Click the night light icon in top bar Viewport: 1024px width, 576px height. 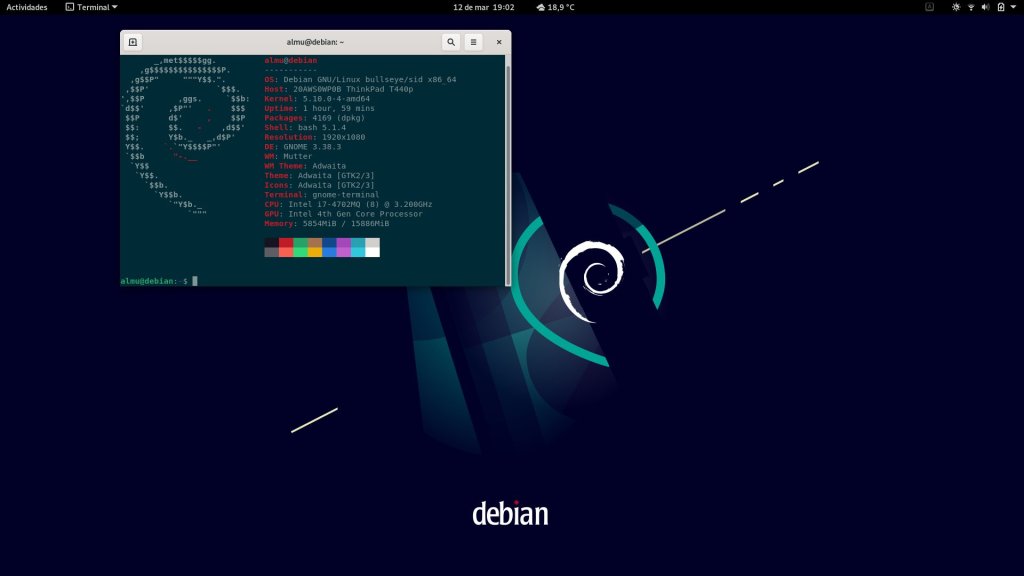point(955,7)
